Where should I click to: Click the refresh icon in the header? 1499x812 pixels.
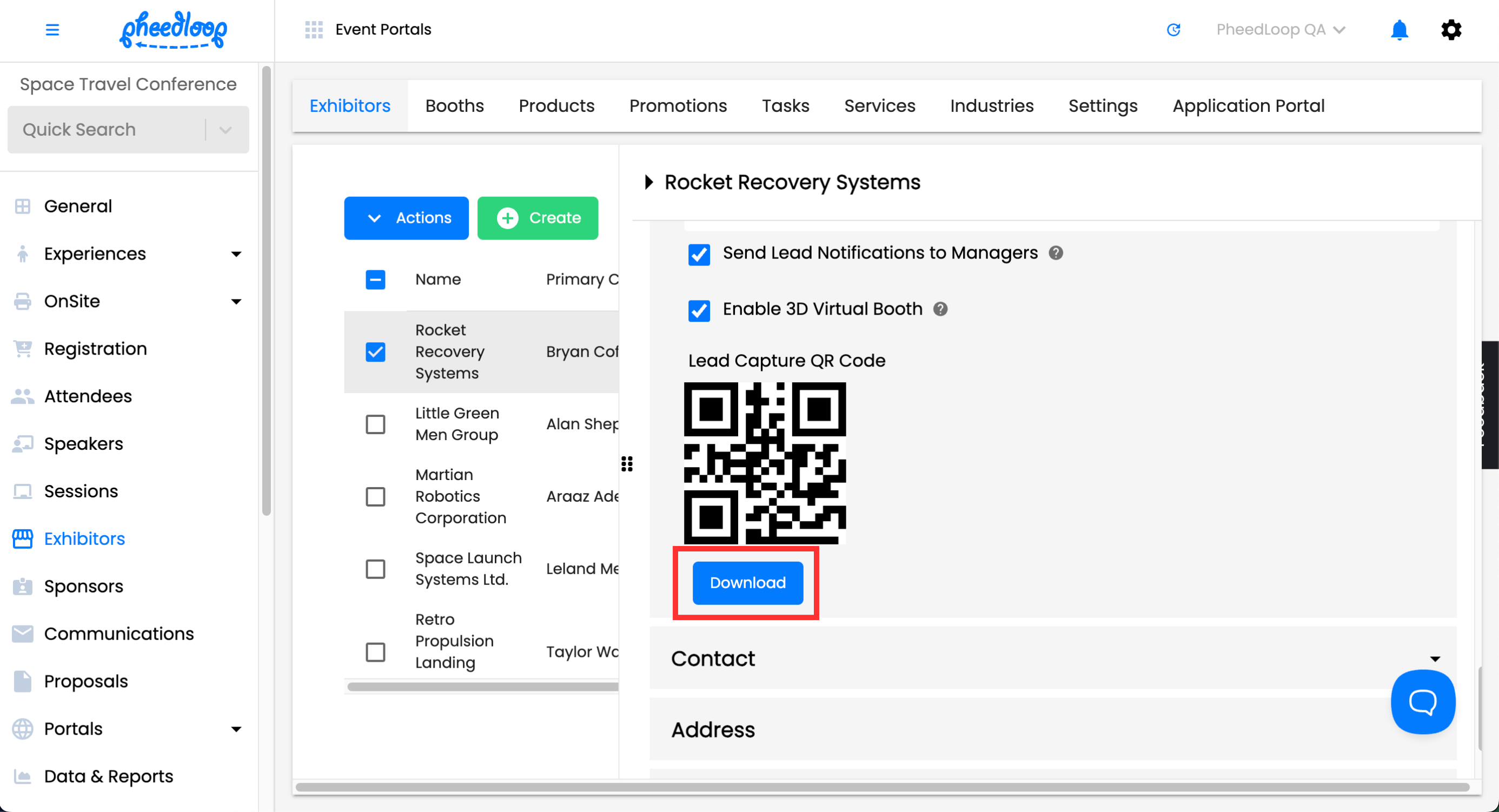[1173, 30]
